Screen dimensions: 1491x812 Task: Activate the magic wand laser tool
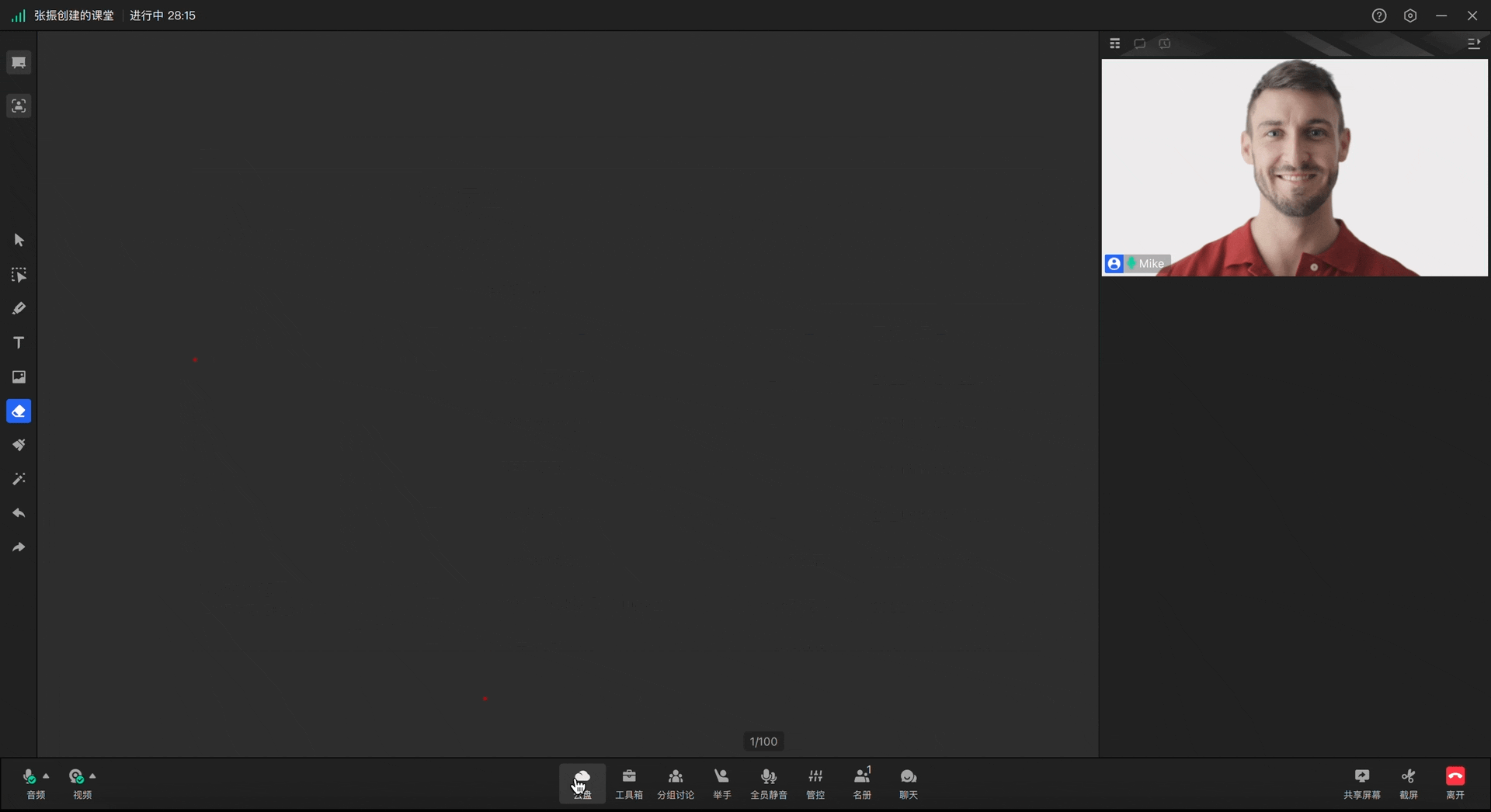(x=19, y=480)
